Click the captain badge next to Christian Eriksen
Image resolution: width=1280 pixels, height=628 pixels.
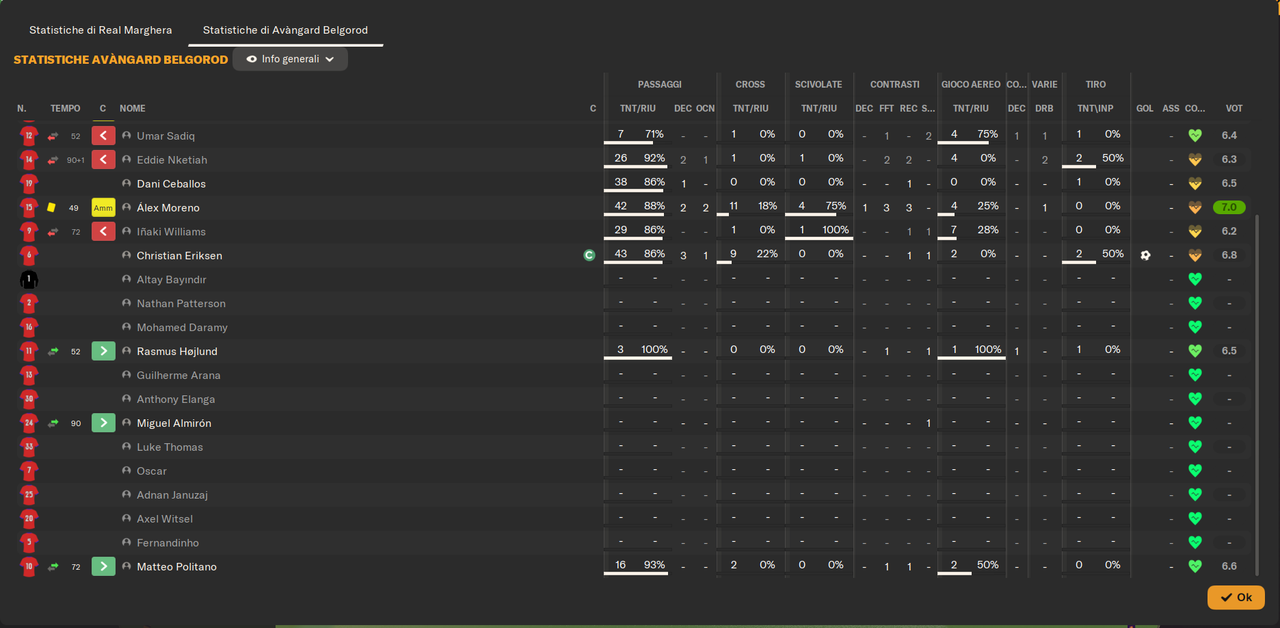tap(589, 256)
